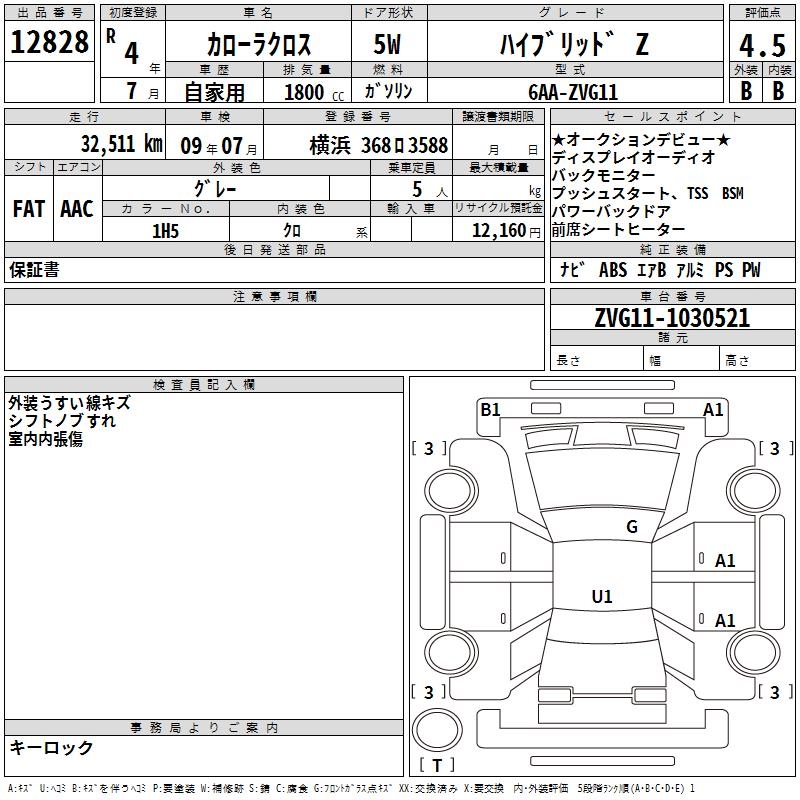Click the 4.5 evaluation score
Screen dimensions: 800x800
click(x=760, y=46)
